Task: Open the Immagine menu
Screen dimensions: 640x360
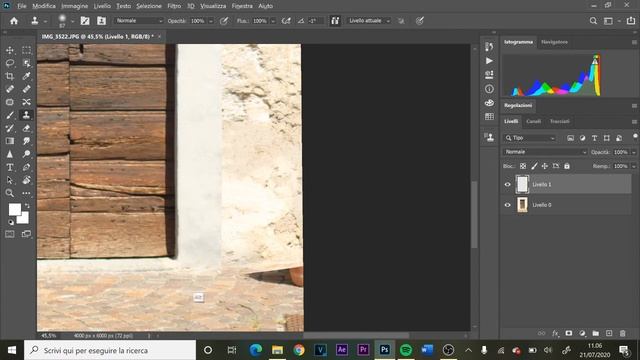Action: (x=74, y=6)
